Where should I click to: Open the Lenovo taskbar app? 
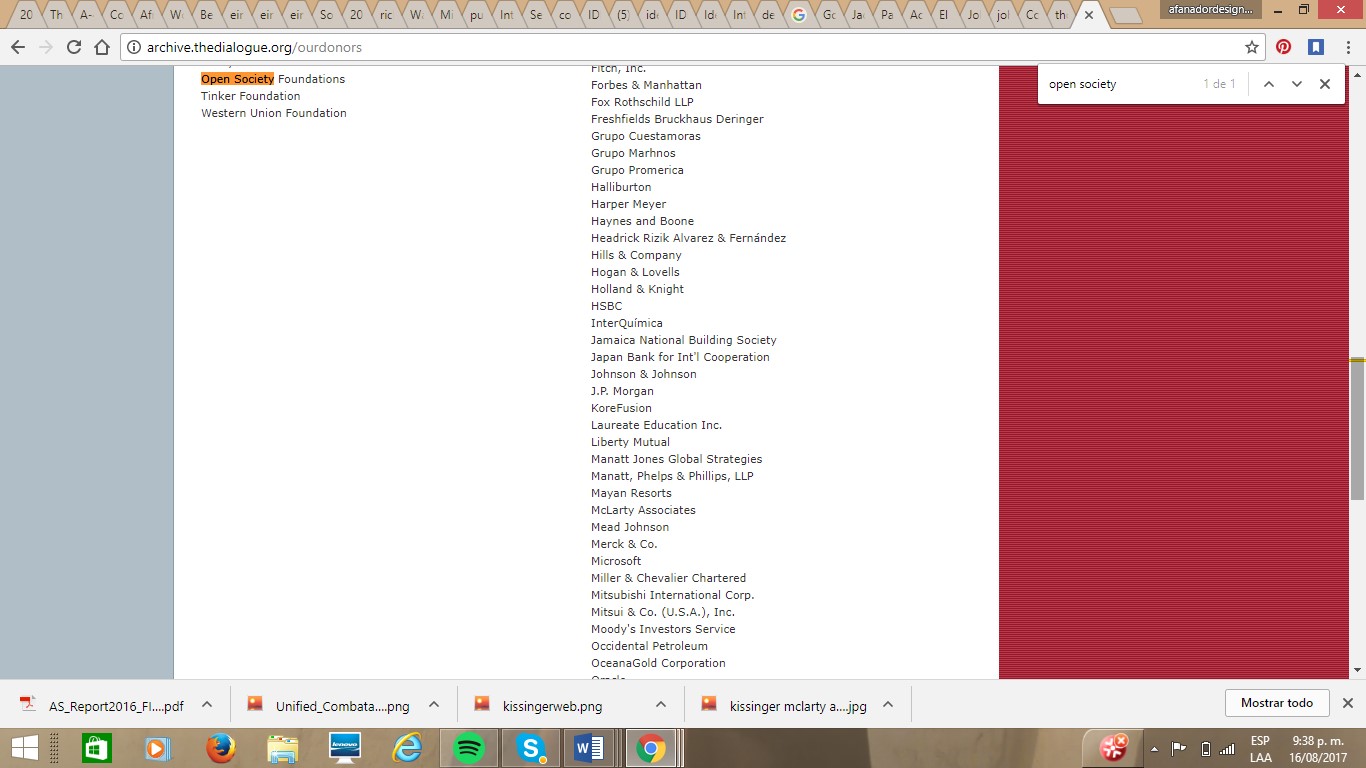345,748
